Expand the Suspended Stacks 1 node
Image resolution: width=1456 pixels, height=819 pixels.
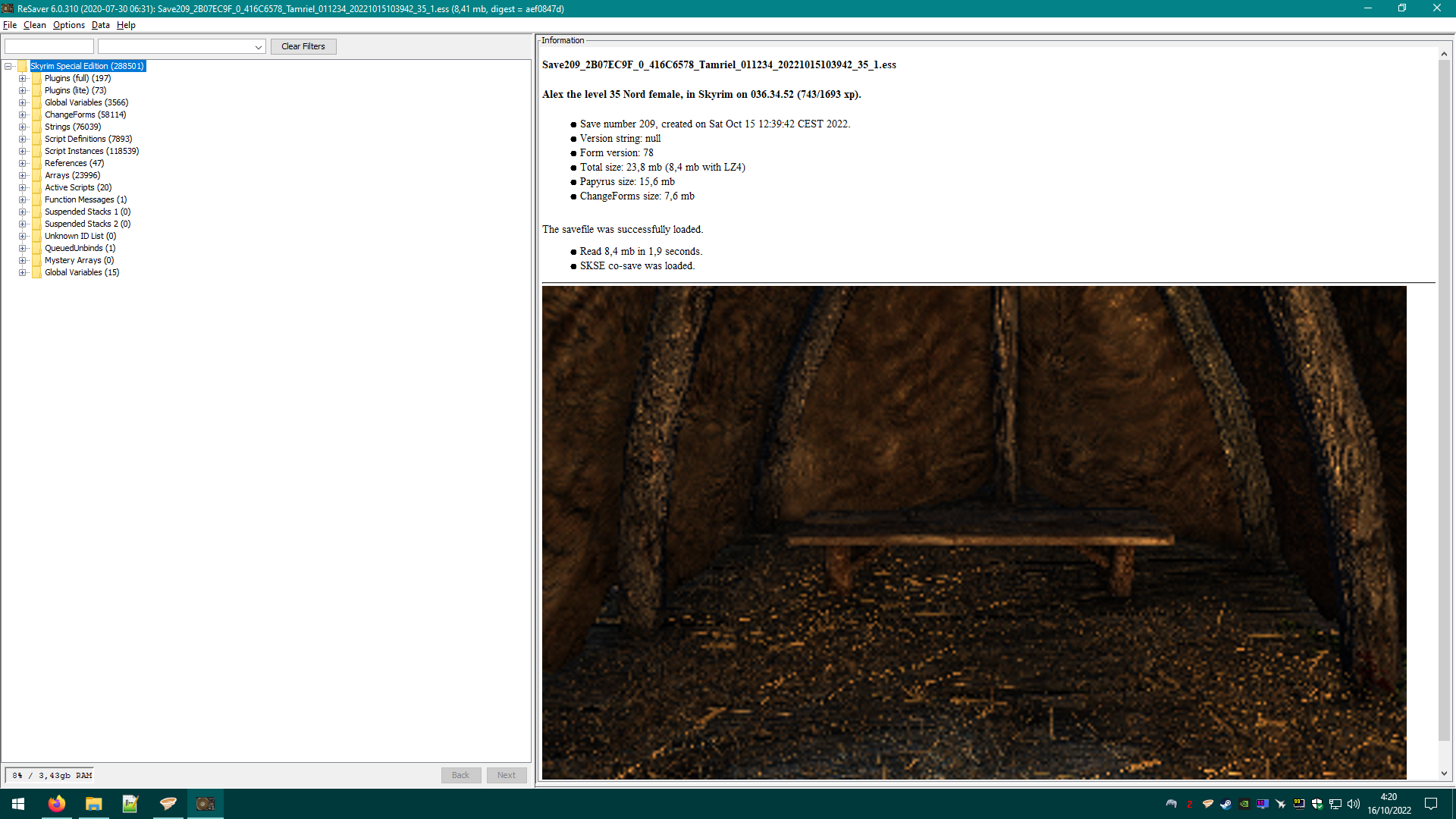tap(23, 212)
